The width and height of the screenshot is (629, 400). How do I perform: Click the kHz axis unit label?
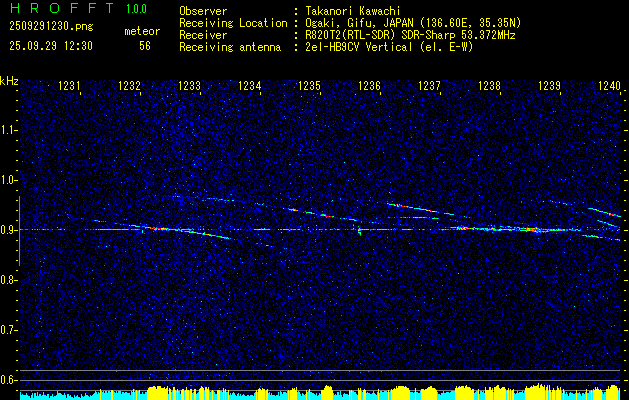point(9,82)
